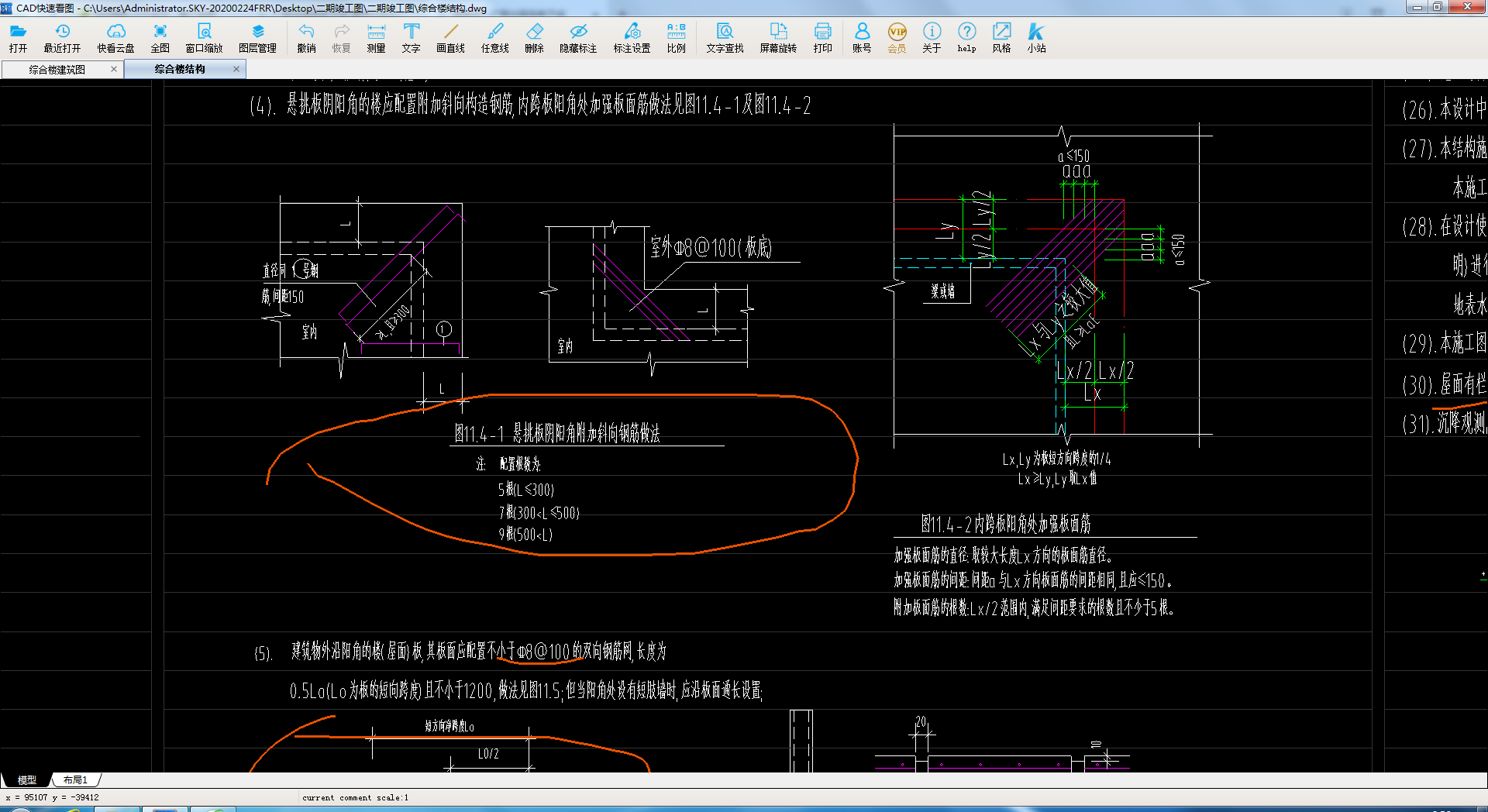Activate window zoom (窗口缩放) tool
1488x812 pixels.
tap(204, 37)
